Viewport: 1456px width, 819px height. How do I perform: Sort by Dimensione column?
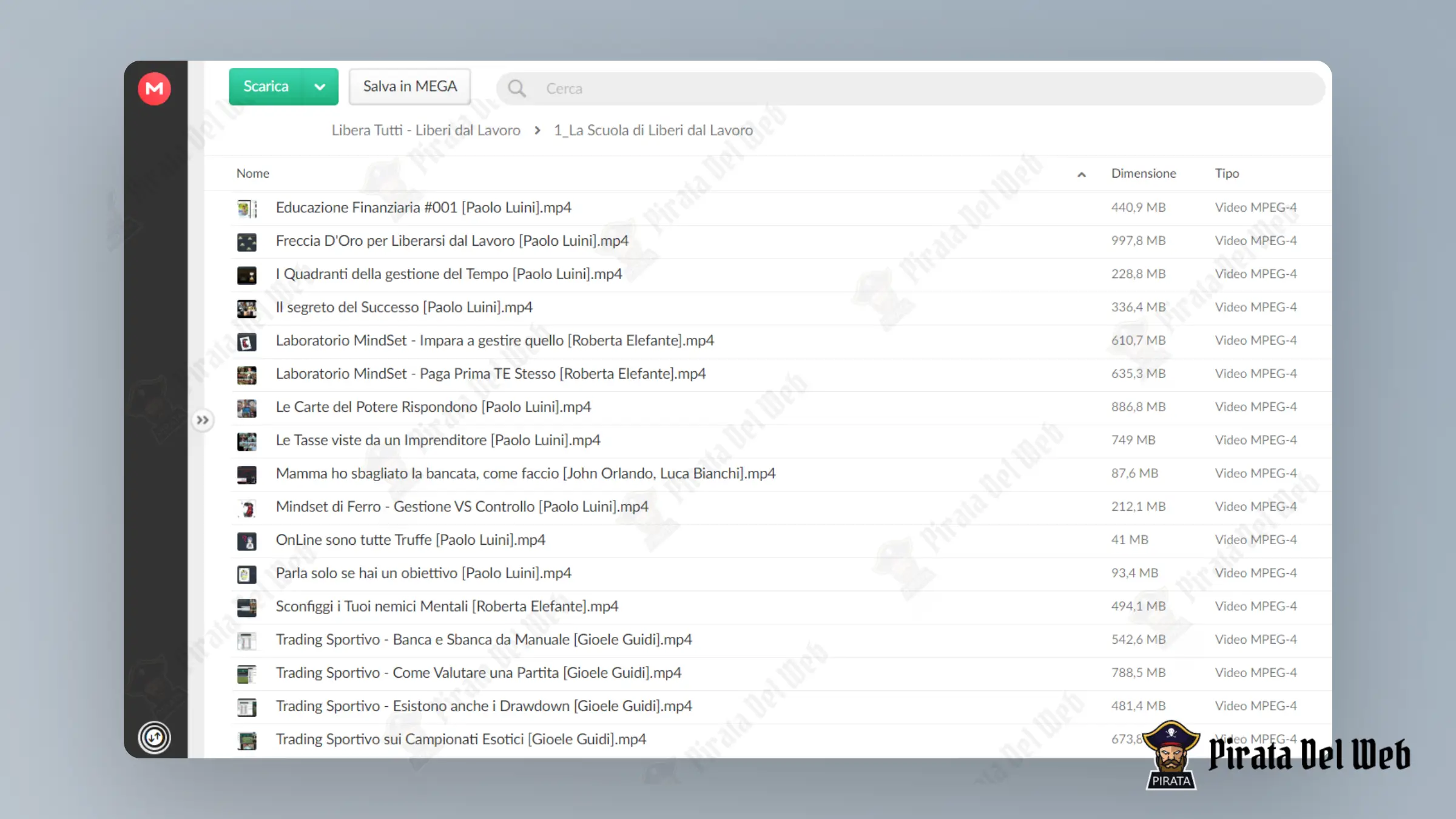pyautogui.click(x=1144, y=174)
